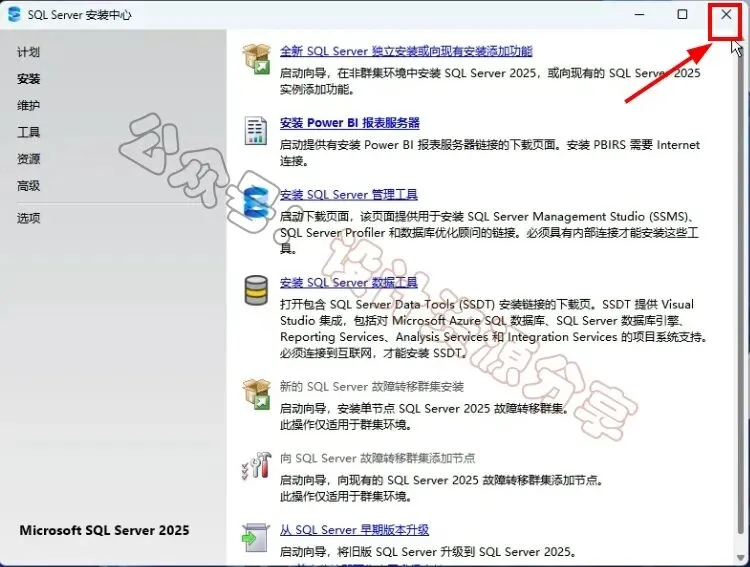
Task: Go to the 资源 sidebar section
Action: coord(28,159)
